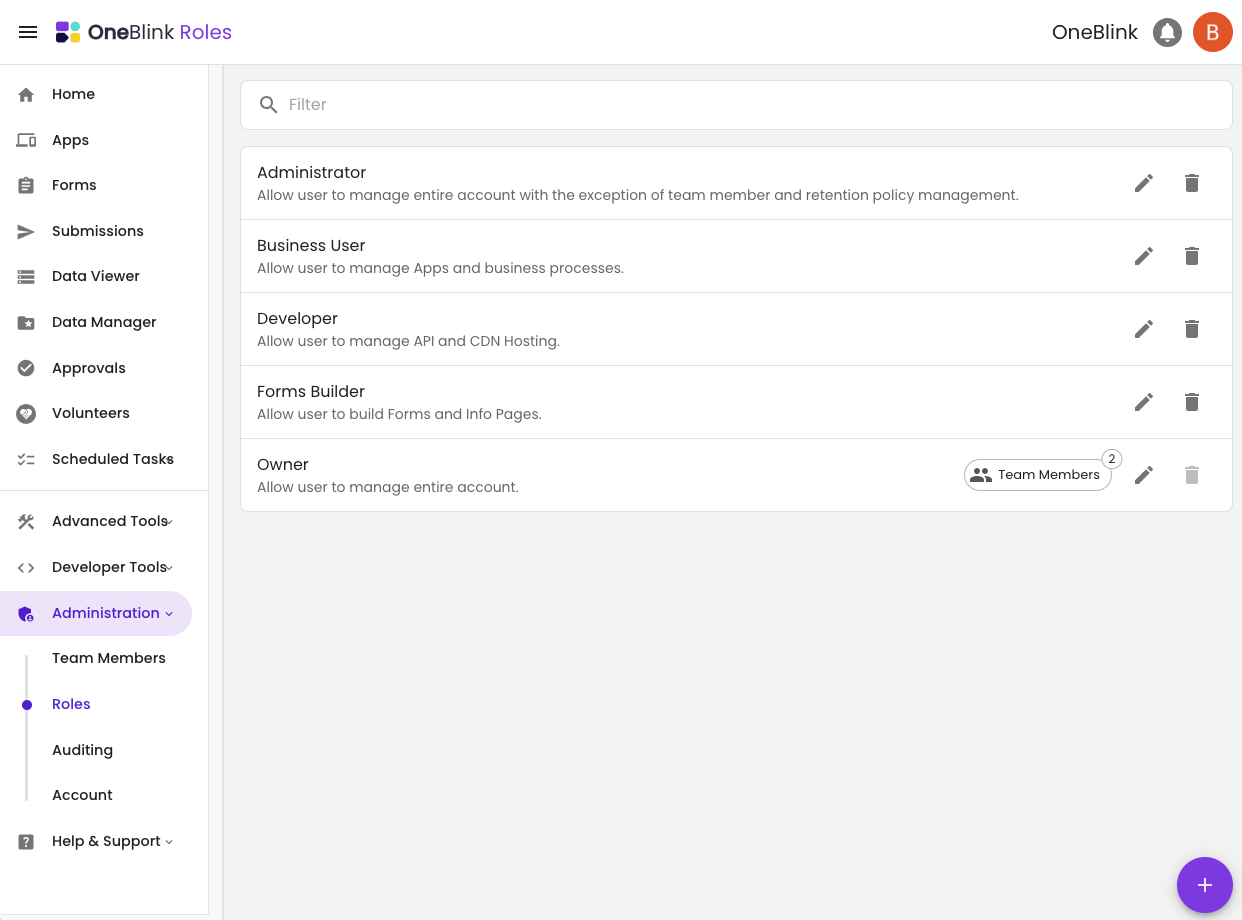
Task: Delete the Forms Builder role trash icon
Action: coord(1191,402)
